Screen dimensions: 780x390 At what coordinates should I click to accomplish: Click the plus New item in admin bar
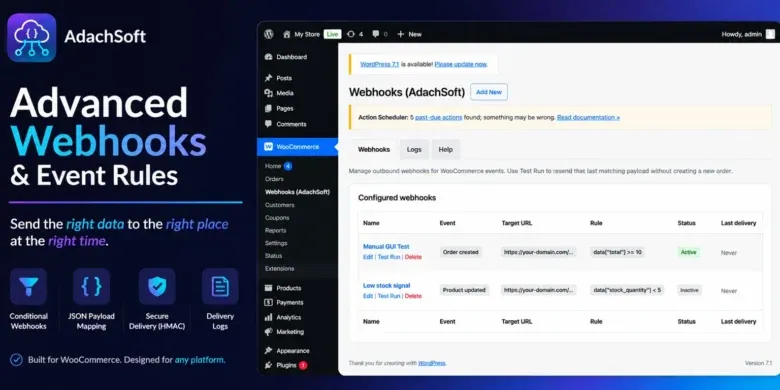click(x=409, y=34)
